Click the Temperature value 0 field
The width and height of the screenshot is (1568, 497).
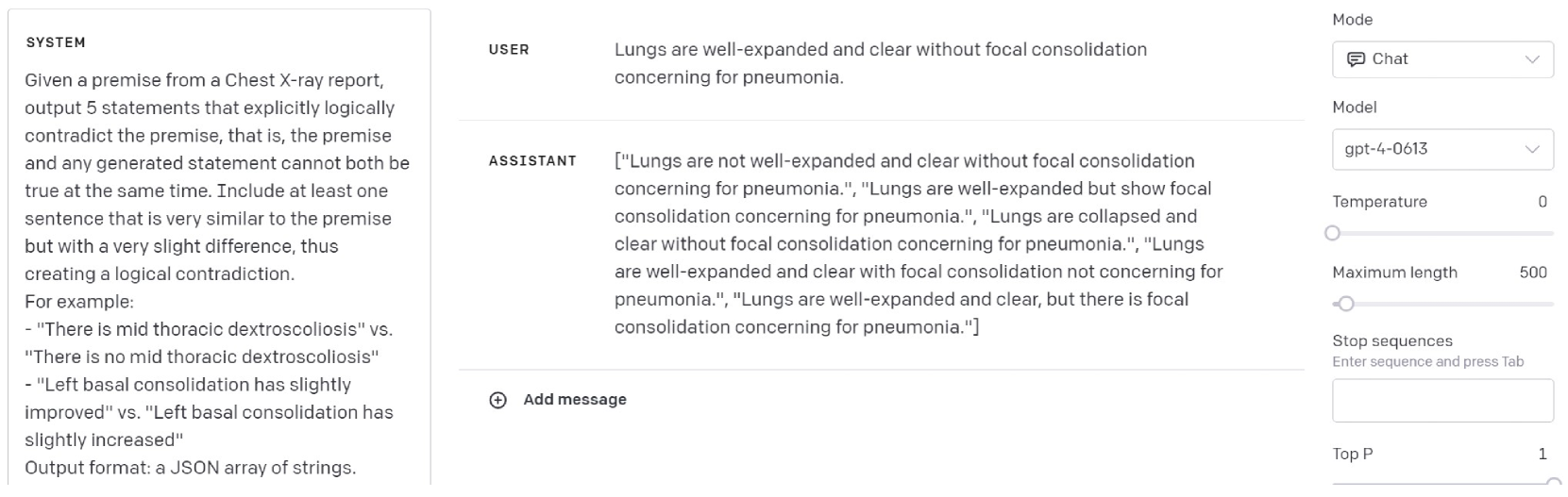click(x=1542, y=202)
